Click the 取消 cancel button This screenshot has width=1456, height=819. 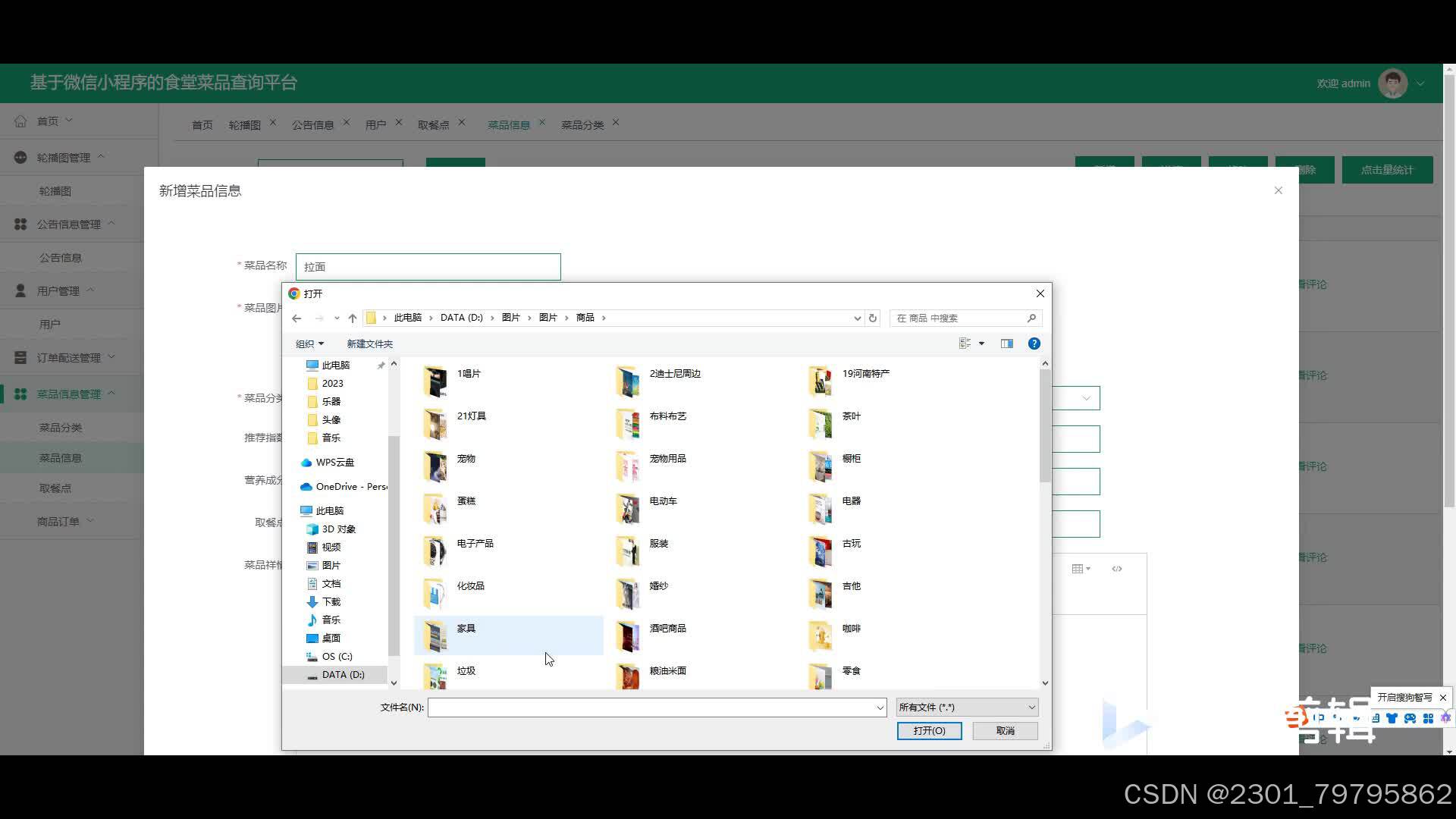[x=1005, y=731]
